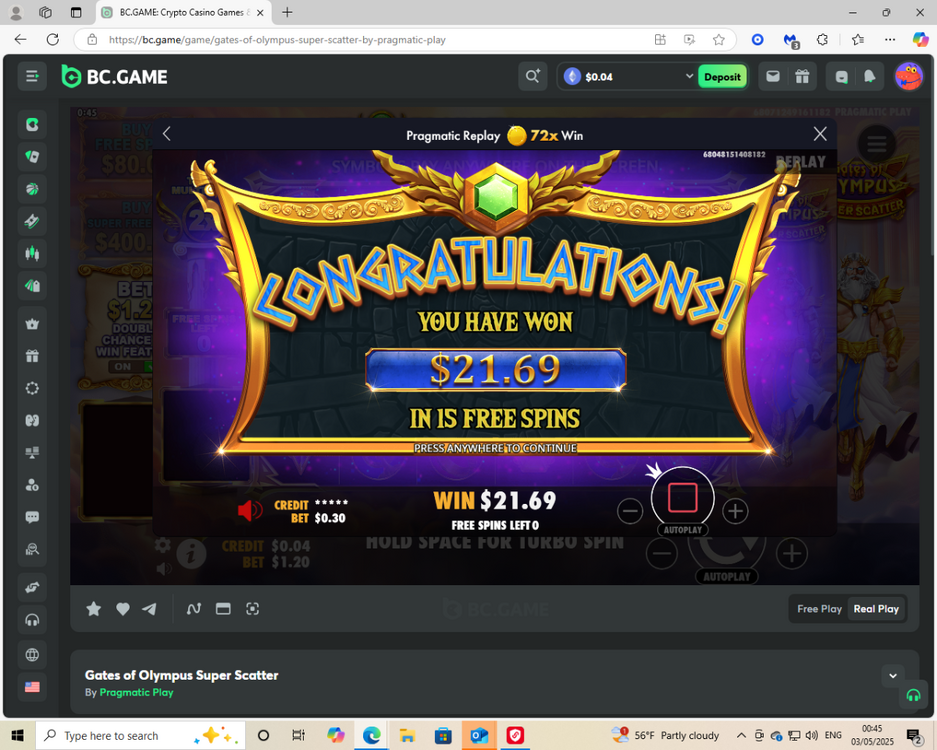Open the mail inbox icon
The height and width of the screenshot is (750, 937).
(773, 77)
